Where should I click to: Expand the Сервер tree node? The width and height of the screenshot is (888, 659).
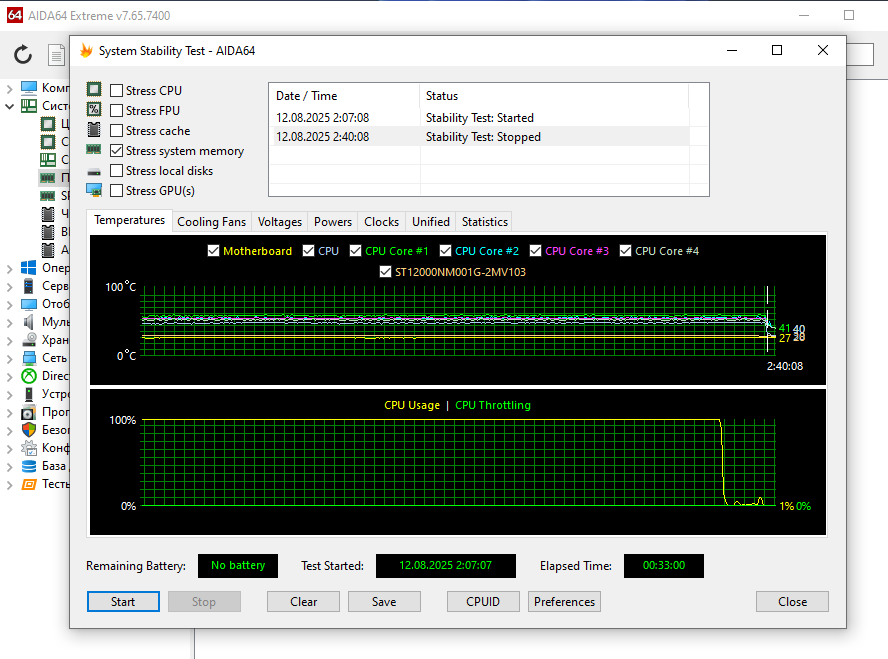10,286
